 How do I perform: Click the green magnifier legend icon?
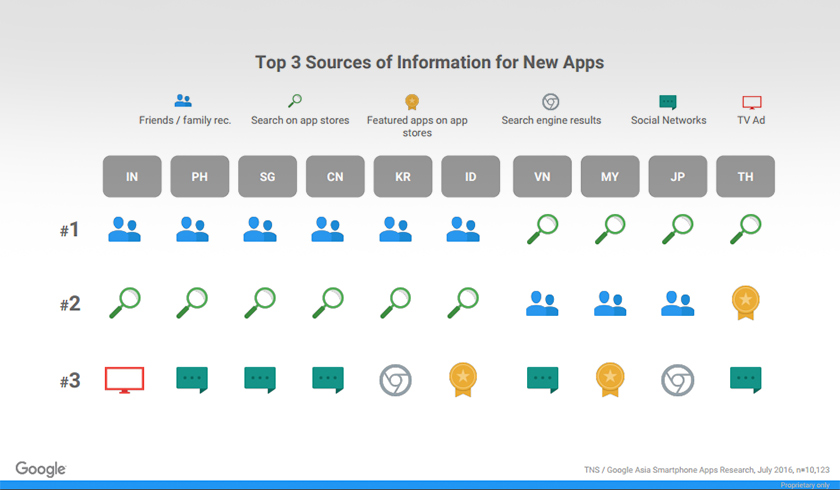[295, 101]
